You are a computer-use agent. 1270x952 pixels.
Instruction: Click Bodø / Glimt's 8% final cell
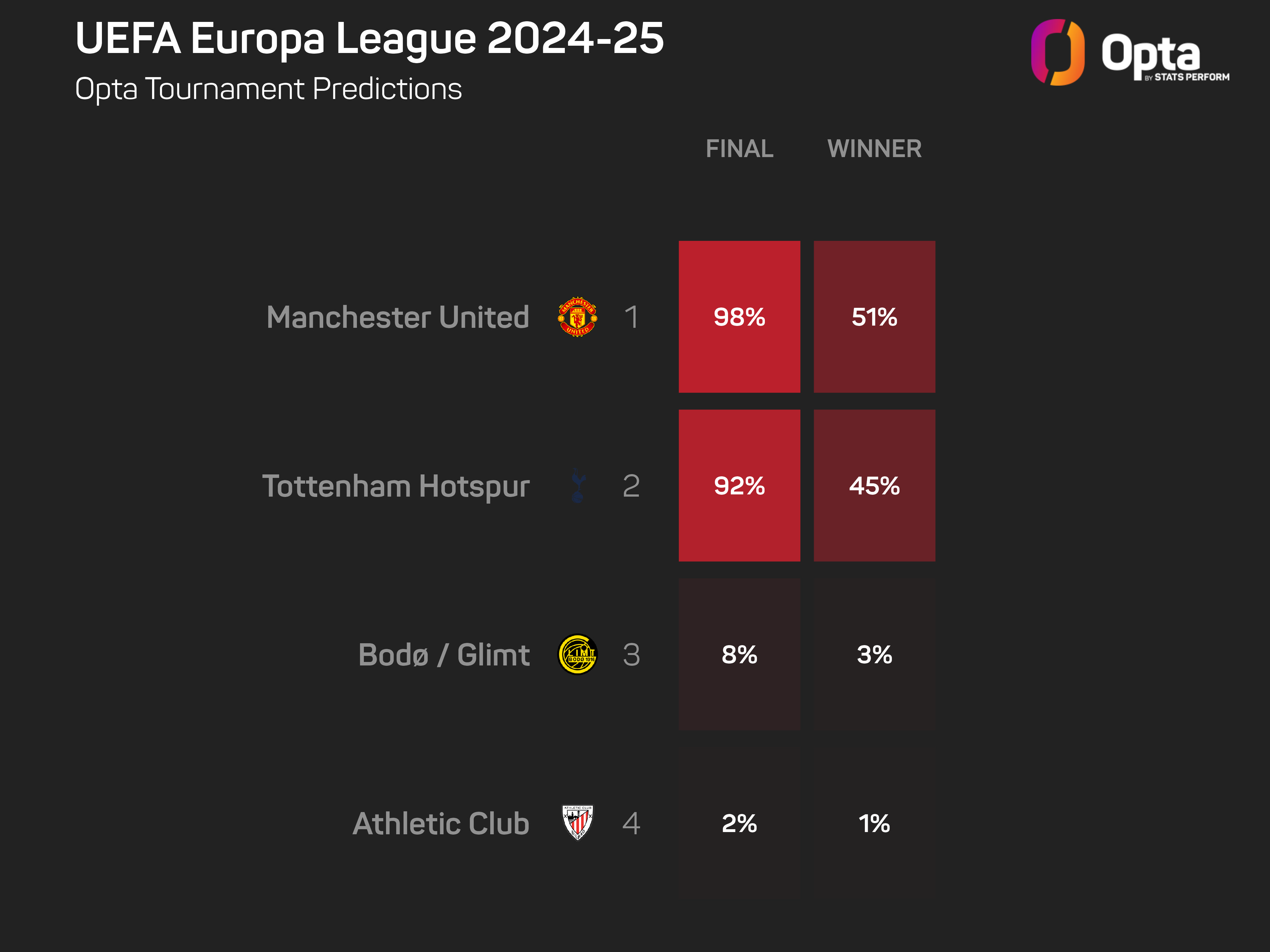pos(739,654)
